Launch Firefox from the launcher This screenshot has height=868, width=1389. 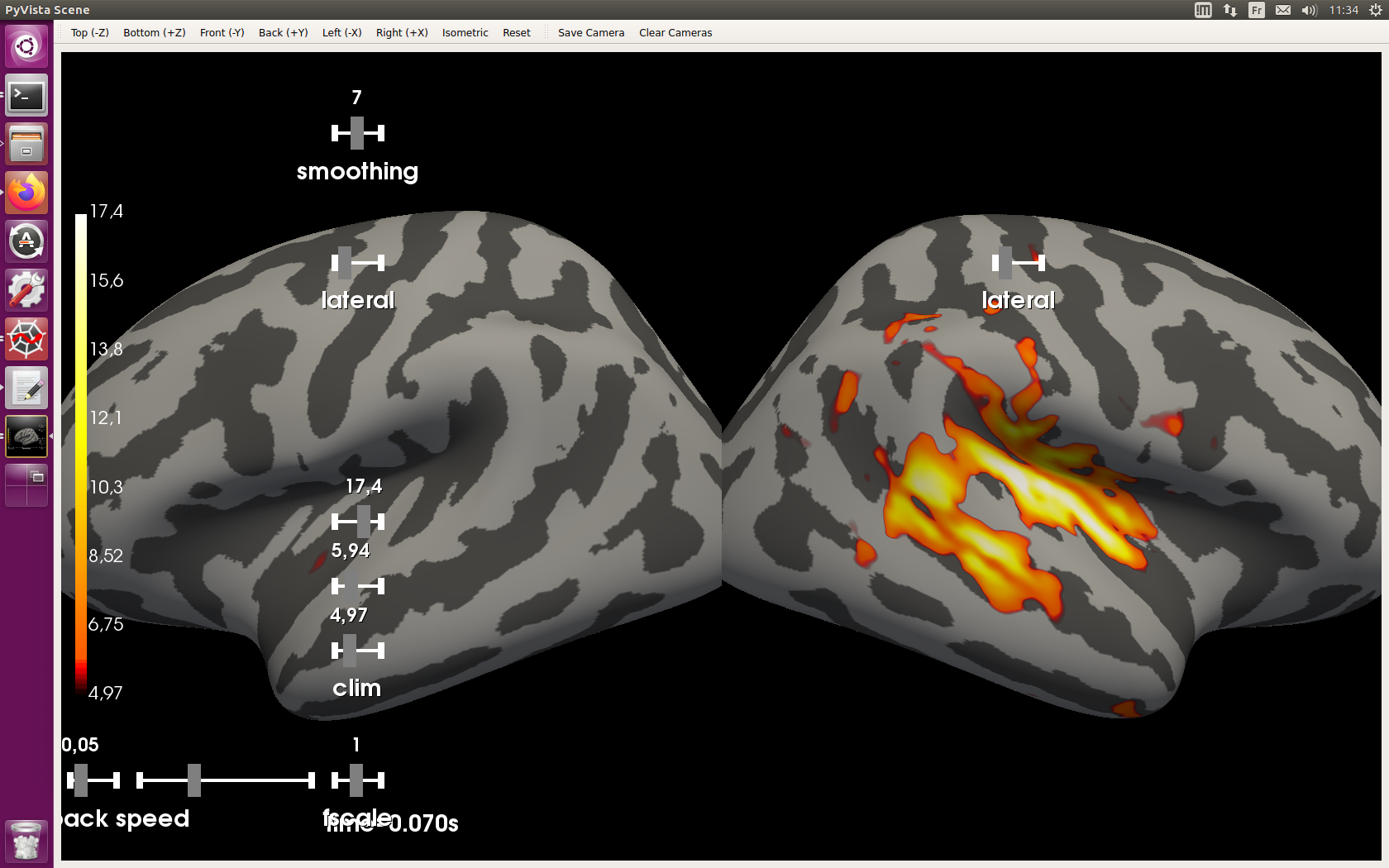click(26, 192)
